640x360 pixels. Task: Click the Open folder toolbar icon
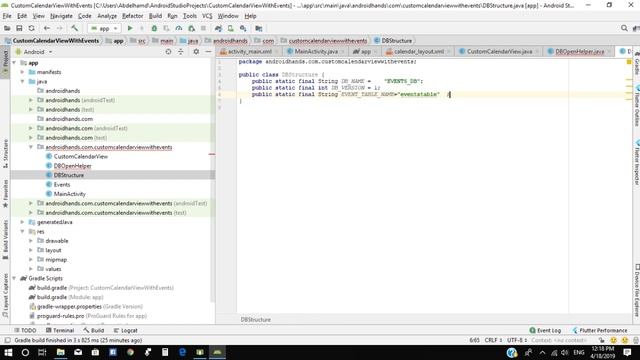pyautogui.click(x=7, y=28)
